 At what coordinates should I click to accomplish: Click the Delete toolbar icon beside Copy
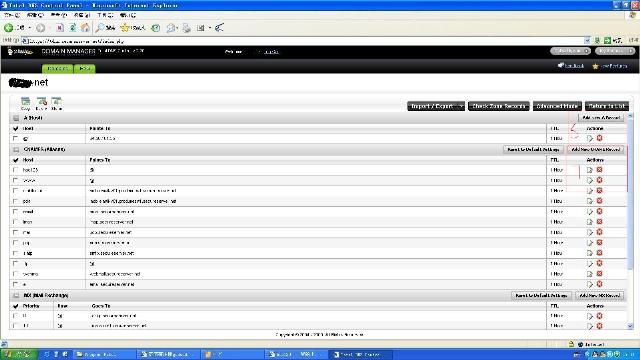41,102
